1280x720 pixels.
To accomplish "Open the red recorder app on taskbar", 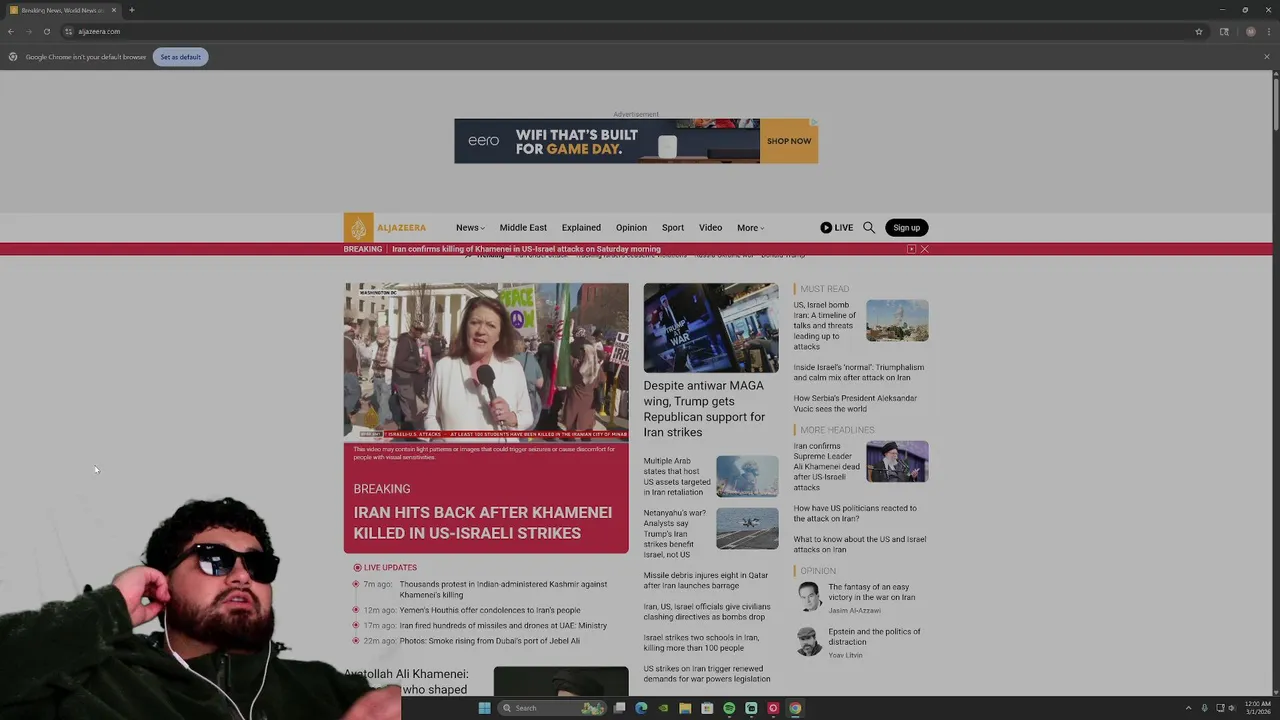I will 773,708.
